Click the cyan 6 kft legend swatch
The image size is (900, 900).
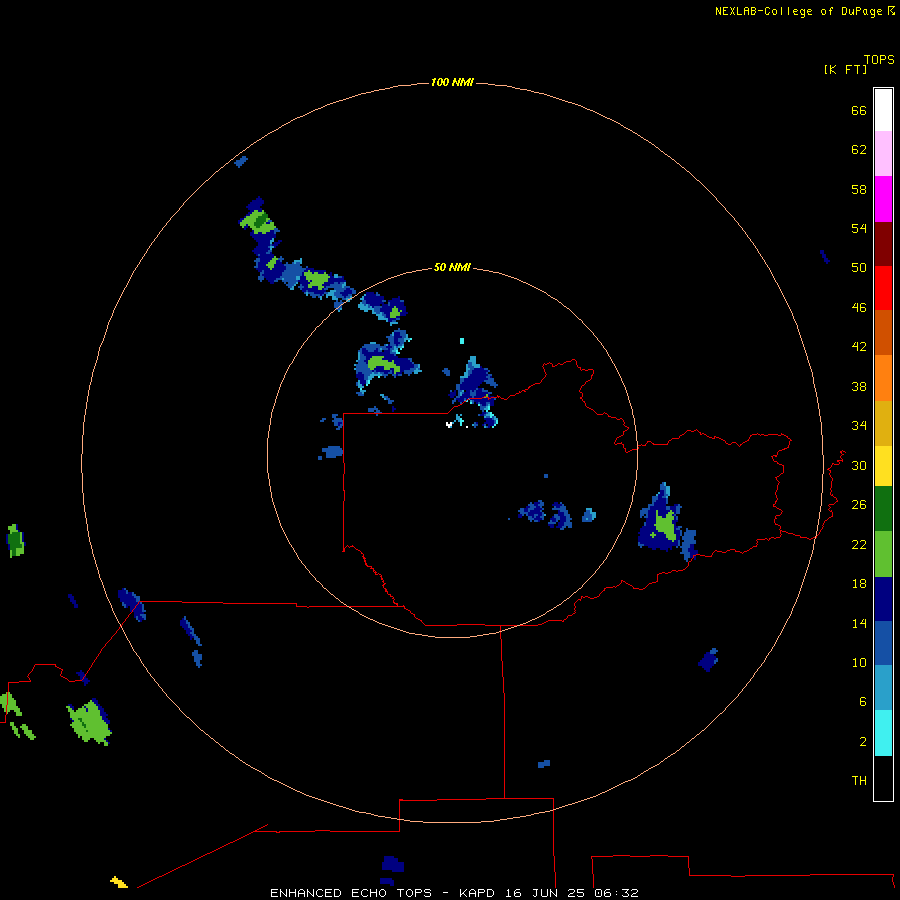click(x=883, y=733)
